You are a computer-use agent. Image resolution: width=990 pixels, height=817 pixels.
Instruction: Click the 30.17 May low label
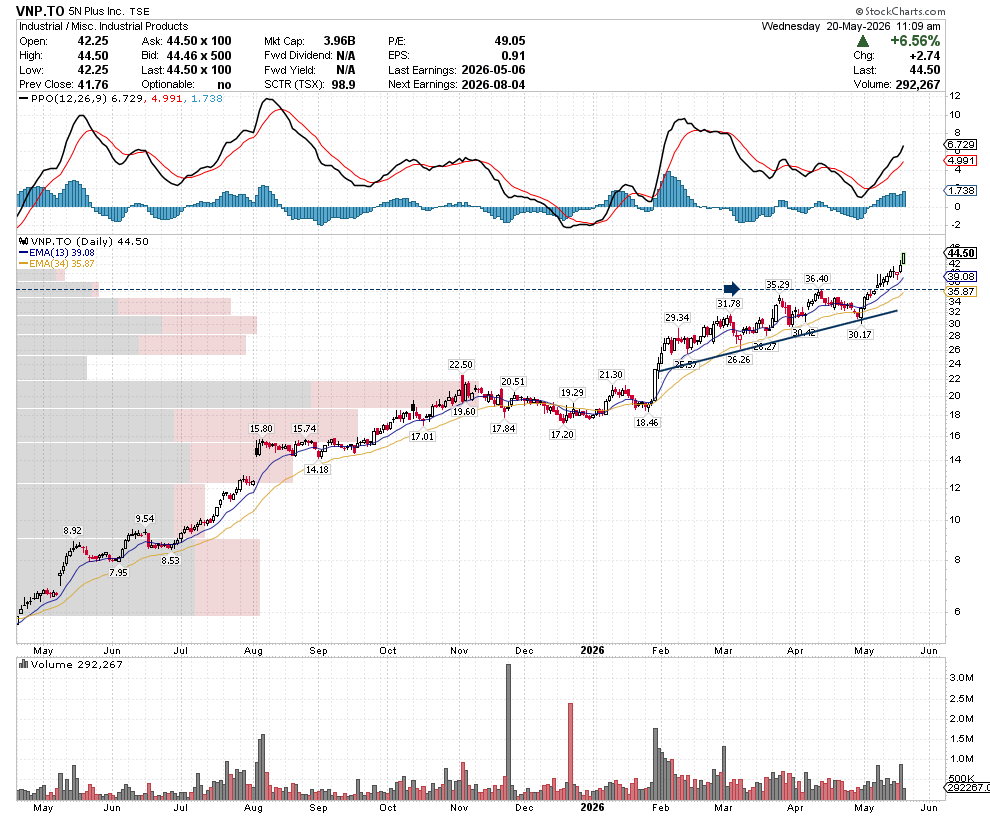click(x=860, y=335)
